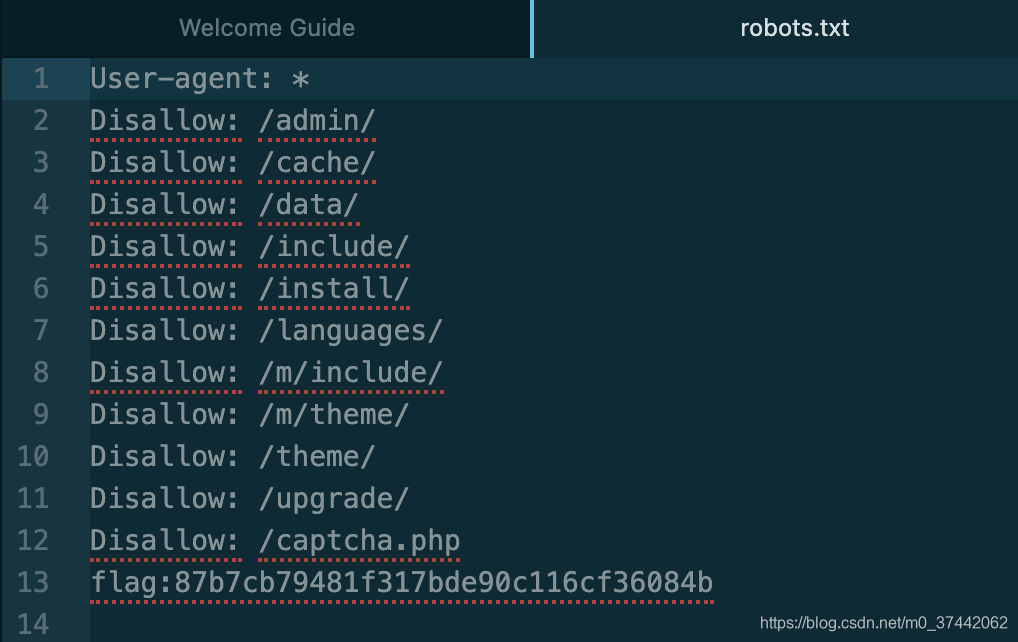
Task: Select the robots.txt tab
Action: 794,28
